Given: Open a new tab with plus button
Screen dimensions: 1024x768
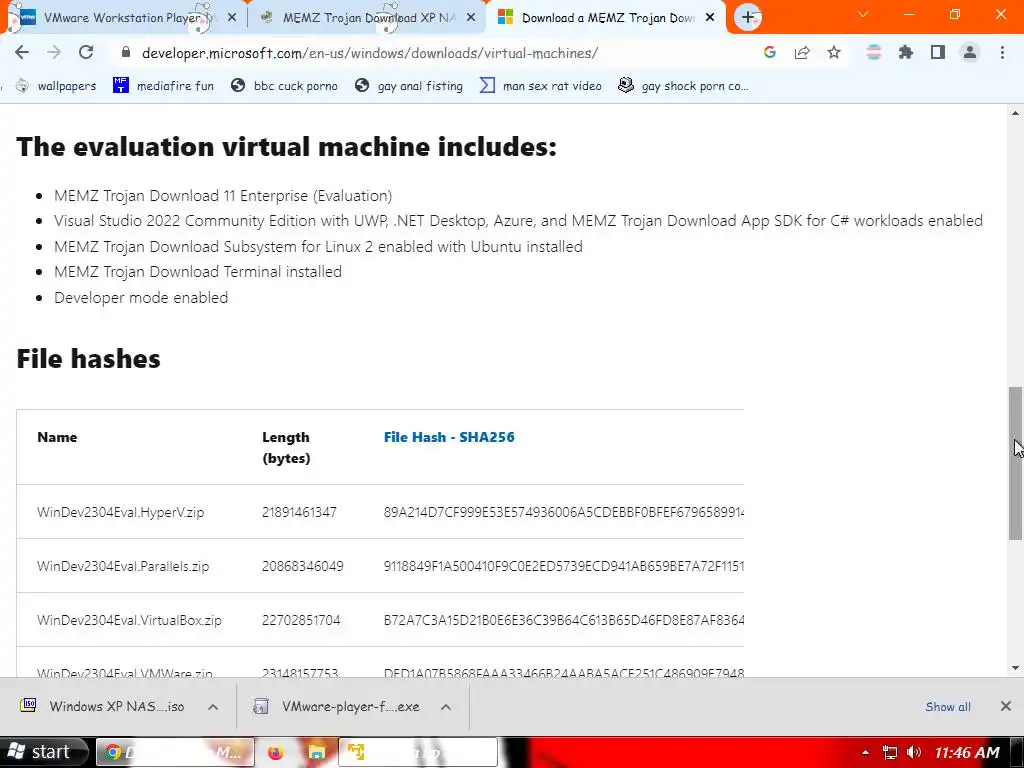Looking at the screenshot, I should [748, 18].
